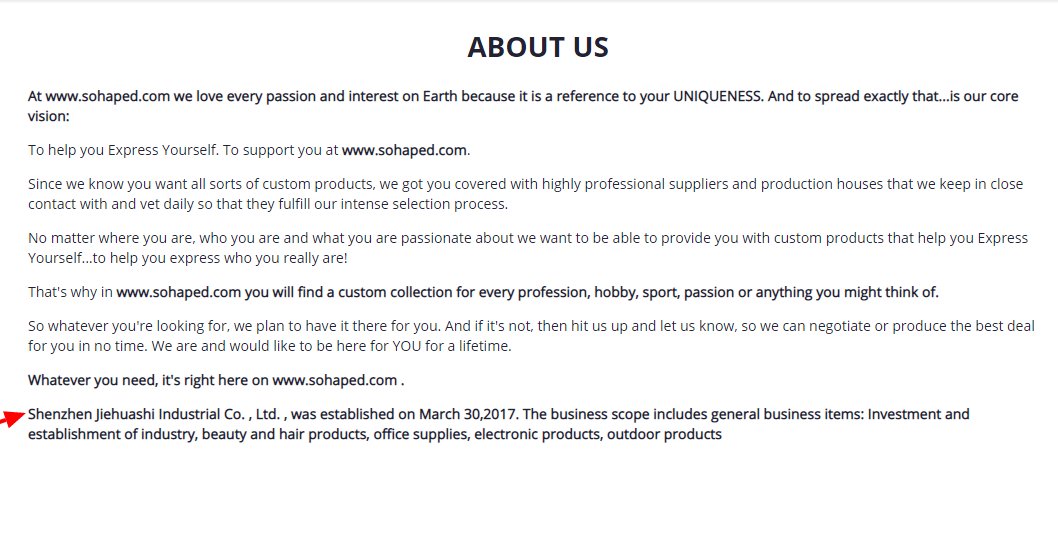Click the 'electronic products' text
The image size is (1058, 551).
pyautogui.click(x=537, y=434)
